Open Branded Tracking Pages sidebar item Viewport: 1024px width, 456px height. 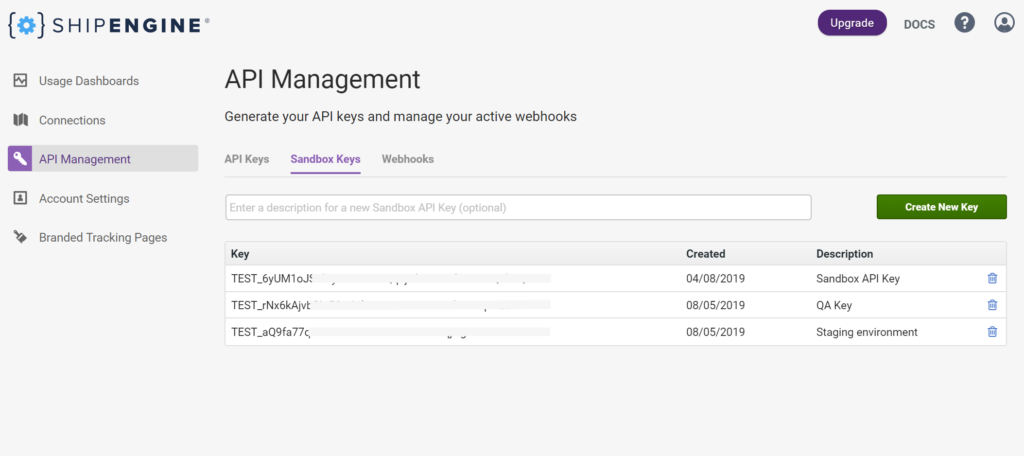[103, 237]
